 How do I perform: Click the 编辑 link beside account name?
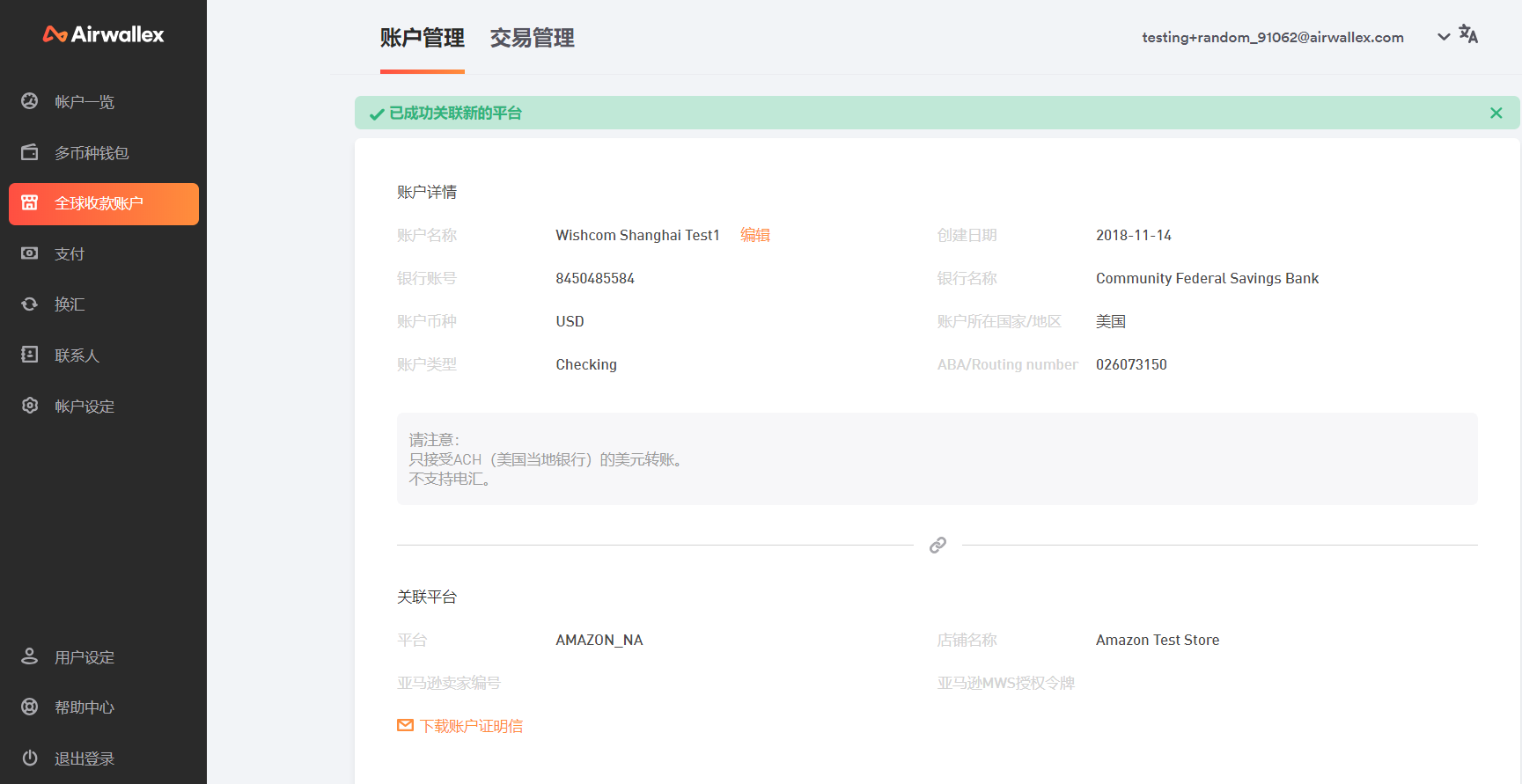coord(754,235)
